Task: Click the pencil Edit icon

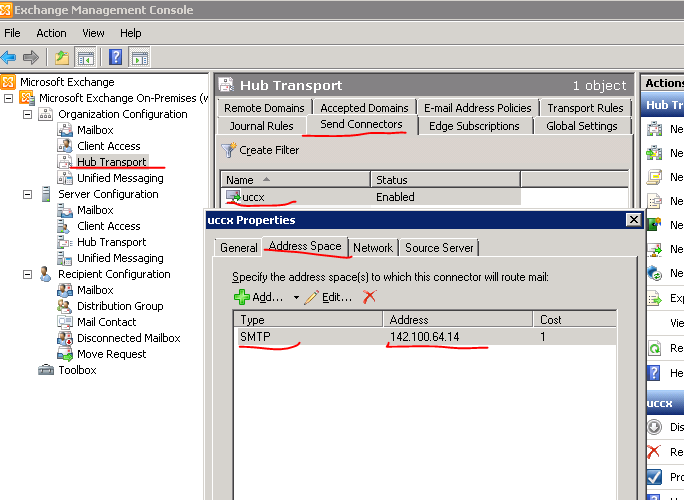Action: pos(311,298)
